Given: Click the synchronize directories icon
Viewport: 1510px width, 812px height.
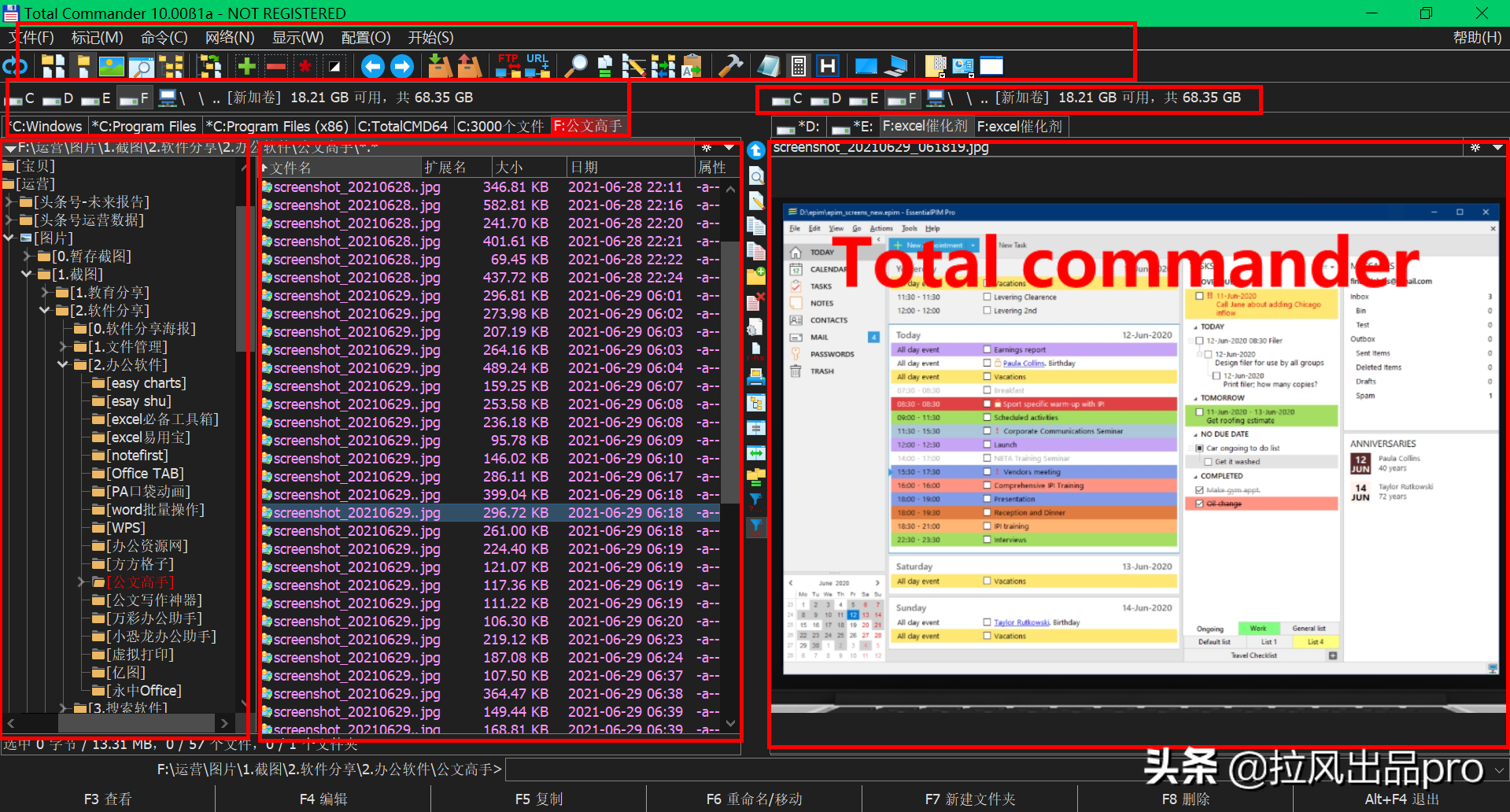Looking at the screenshot, I should pos(663,66).
